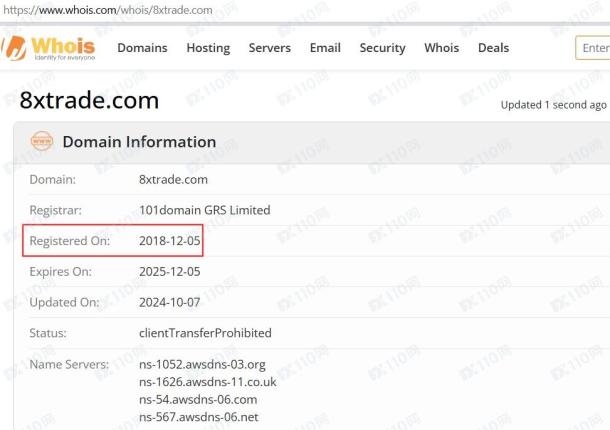Click the 8xtrade.com page heading
The height and width of the screenshot is (430, 610).
(89, 100)
